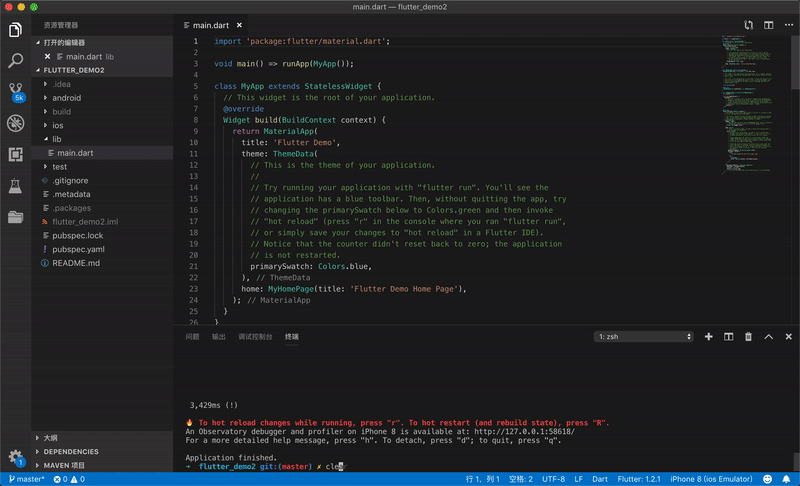Open the Debug view in activity bar

[x=16, y=123]
